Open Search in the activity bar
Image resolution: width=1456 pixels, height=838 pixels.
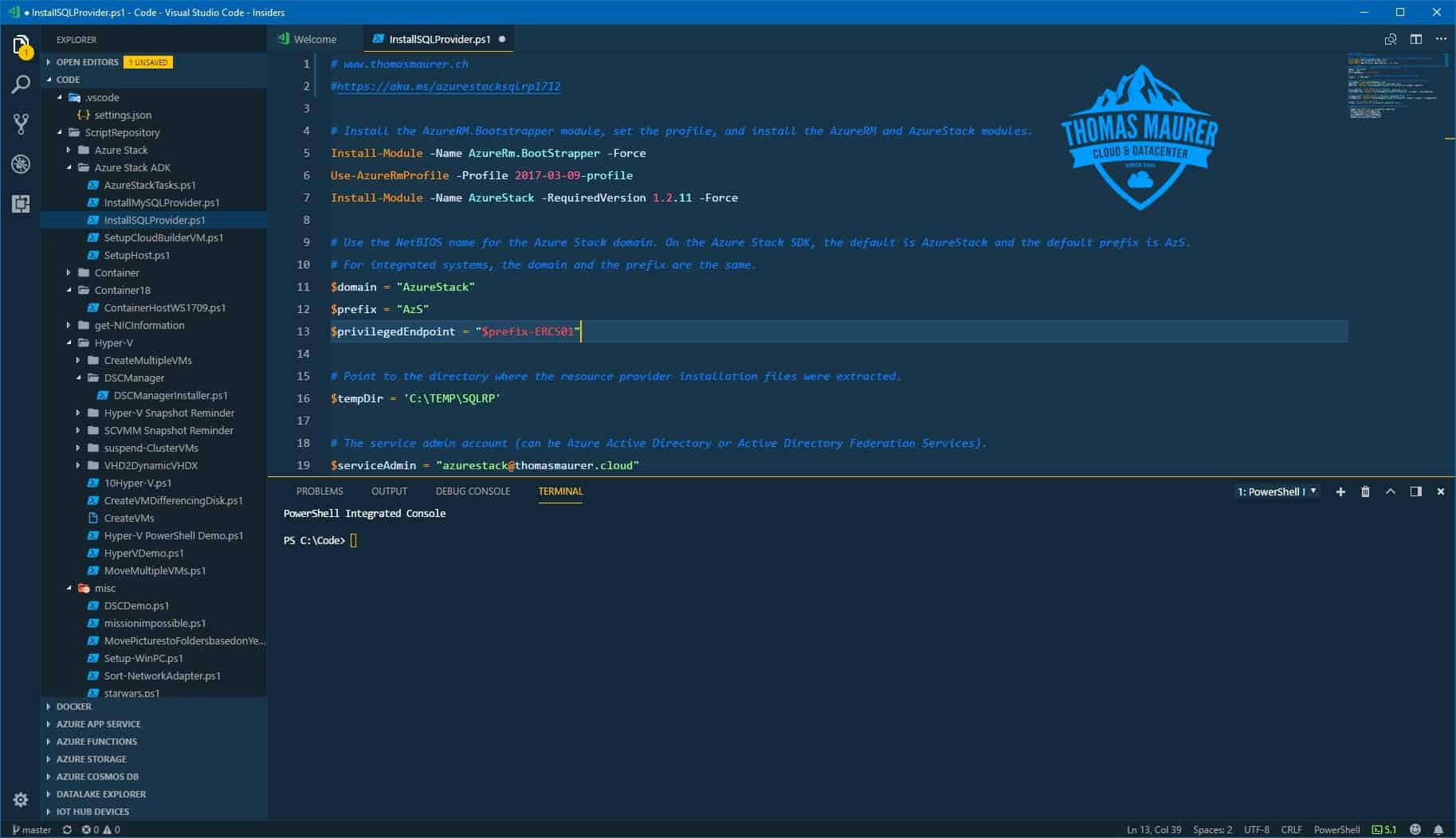tap(20, 84)
